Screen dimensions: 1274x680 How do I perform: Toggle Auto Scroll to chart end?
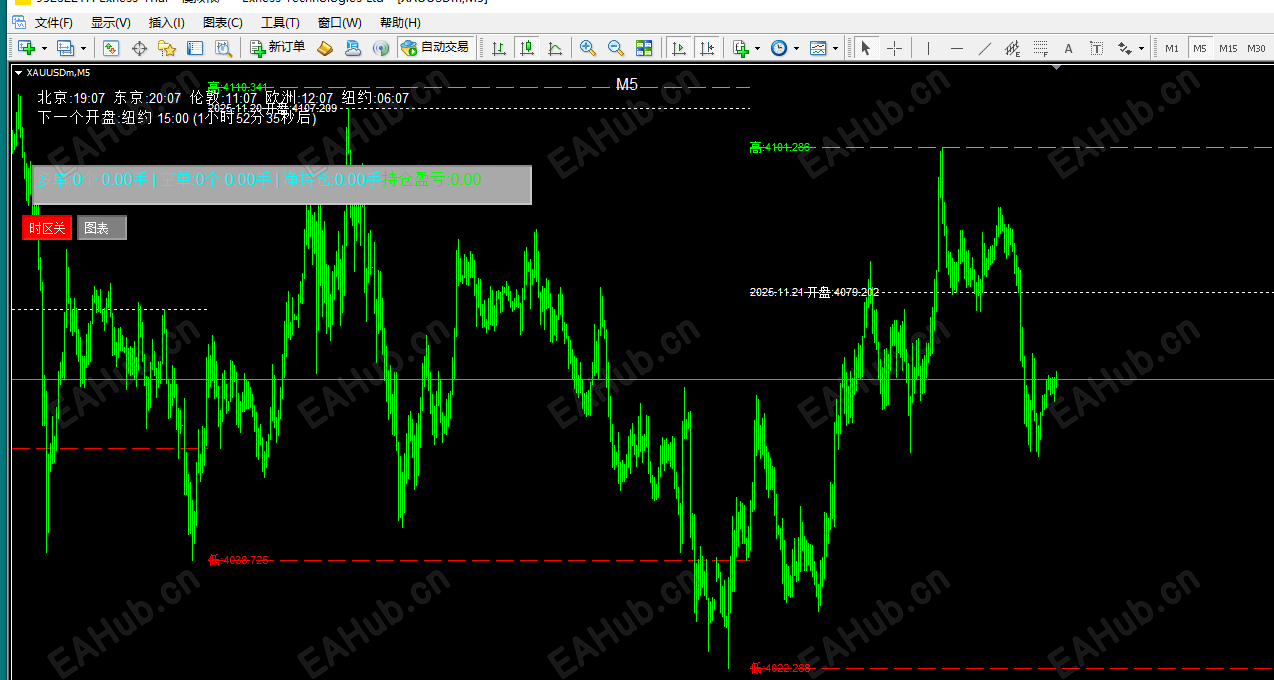point(679,47)
